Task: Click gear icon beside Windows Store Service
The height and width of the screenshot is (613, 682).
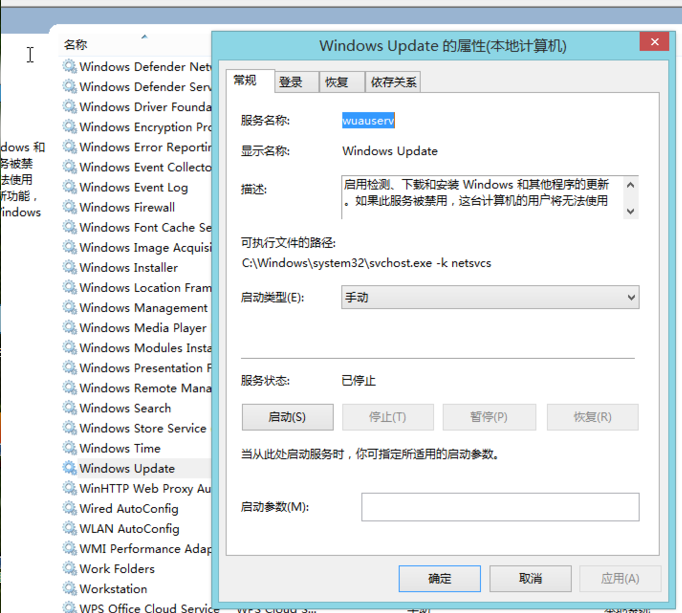Action: (69, 428)
